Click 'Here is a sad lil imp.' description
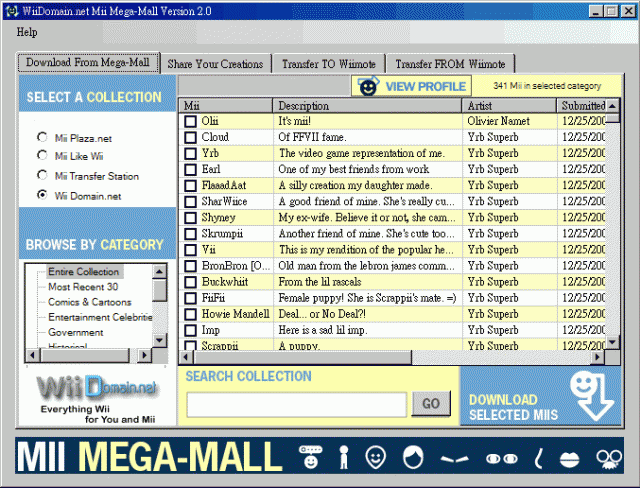 (x=323, y=330)
